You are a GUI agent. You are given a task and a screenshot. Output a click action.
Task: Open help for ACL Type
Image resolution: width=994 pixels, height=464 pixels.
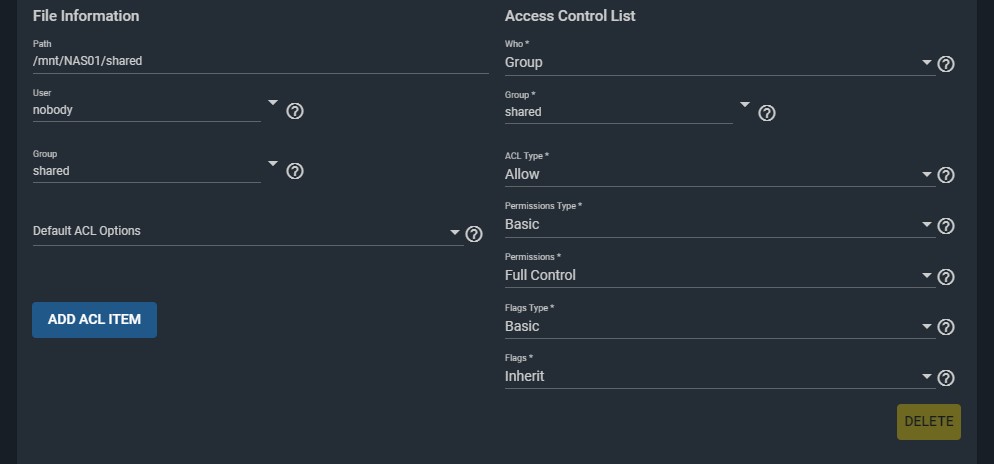tap(946, 175)
